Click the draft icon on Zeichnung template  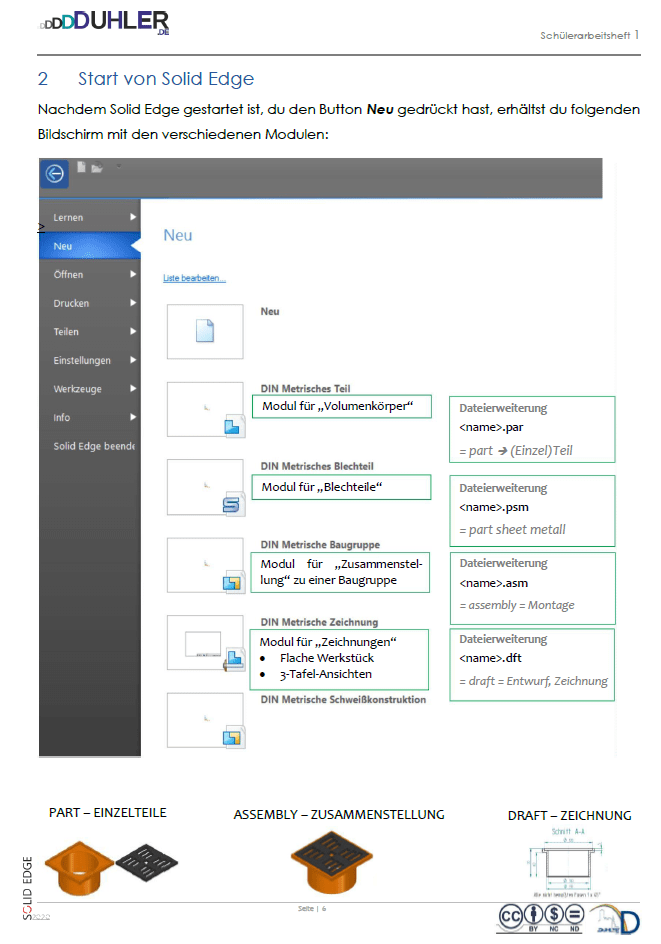(x=232, y=660)
